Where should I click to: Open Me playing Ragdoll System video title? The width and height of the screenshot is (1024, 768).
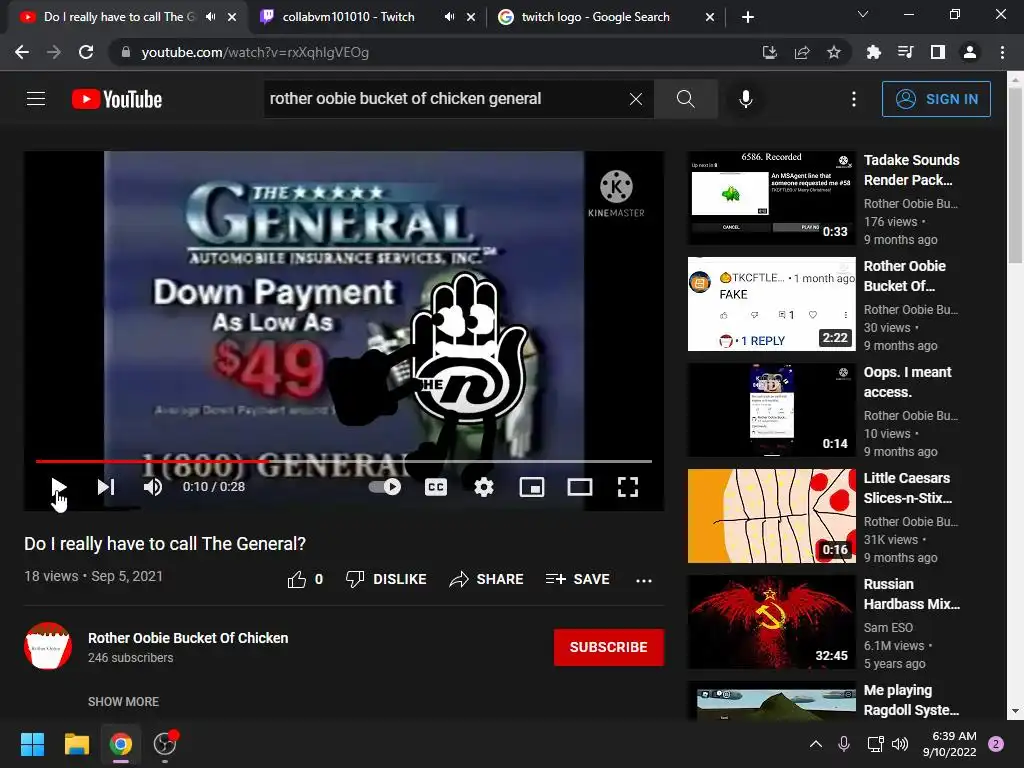pyautogui.click(x=911, y=699)
